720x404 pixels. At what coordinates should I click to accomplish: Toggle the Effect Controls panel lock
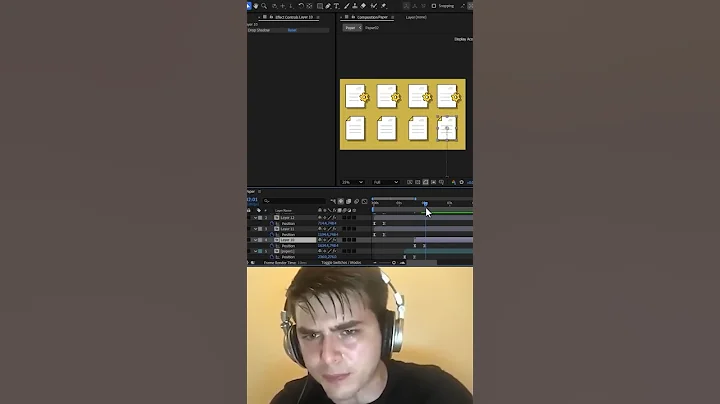pyautogui.click(x=271, y=17)
